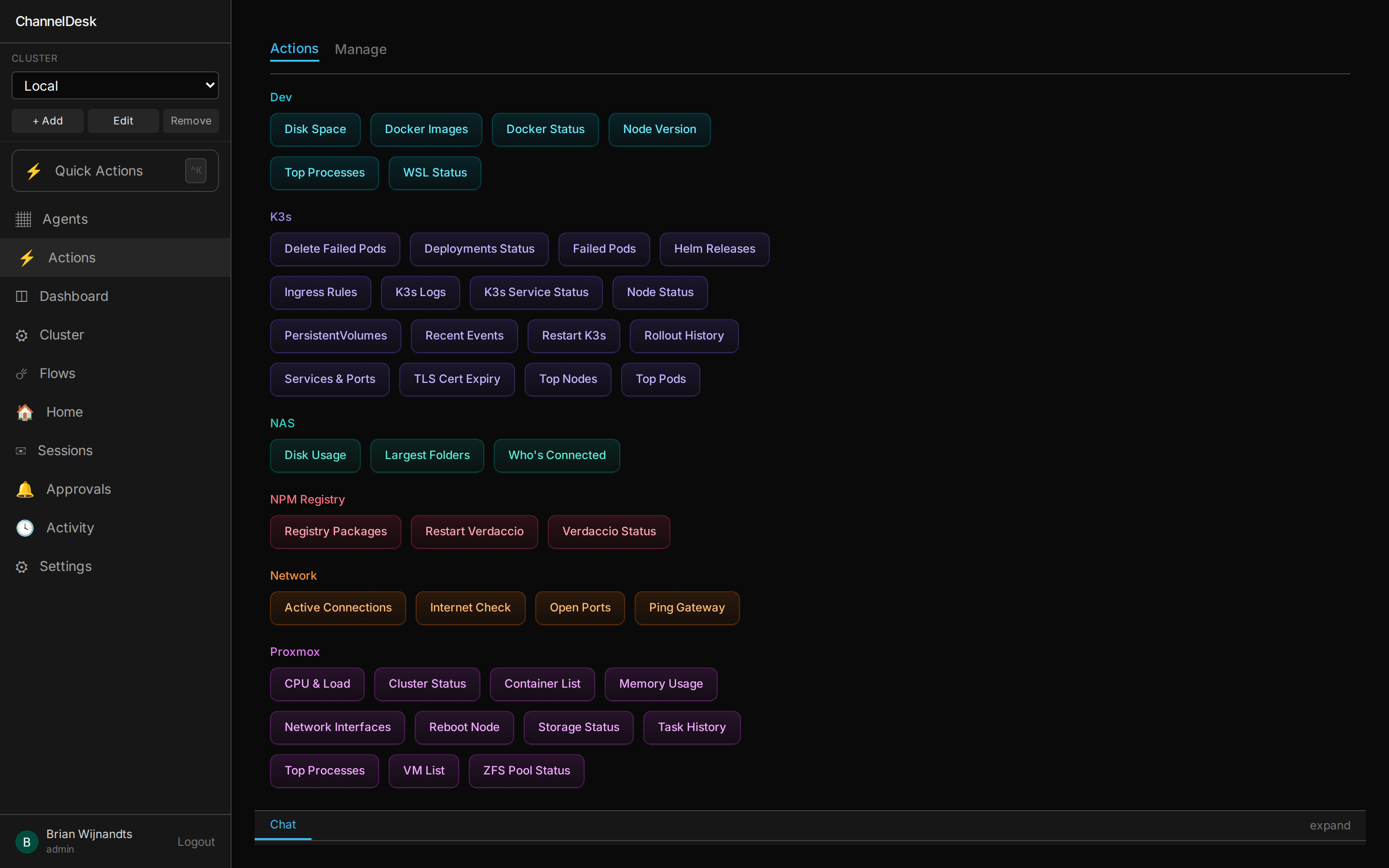Click the Failed Pods button
This screenshot has height=868, width=1389.
604,249
